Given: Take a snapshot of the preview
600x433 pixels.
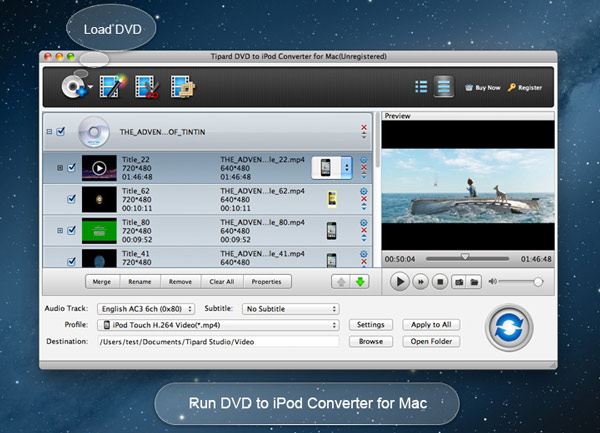Looking at the screenshot, I should click(x=459, y=282).
